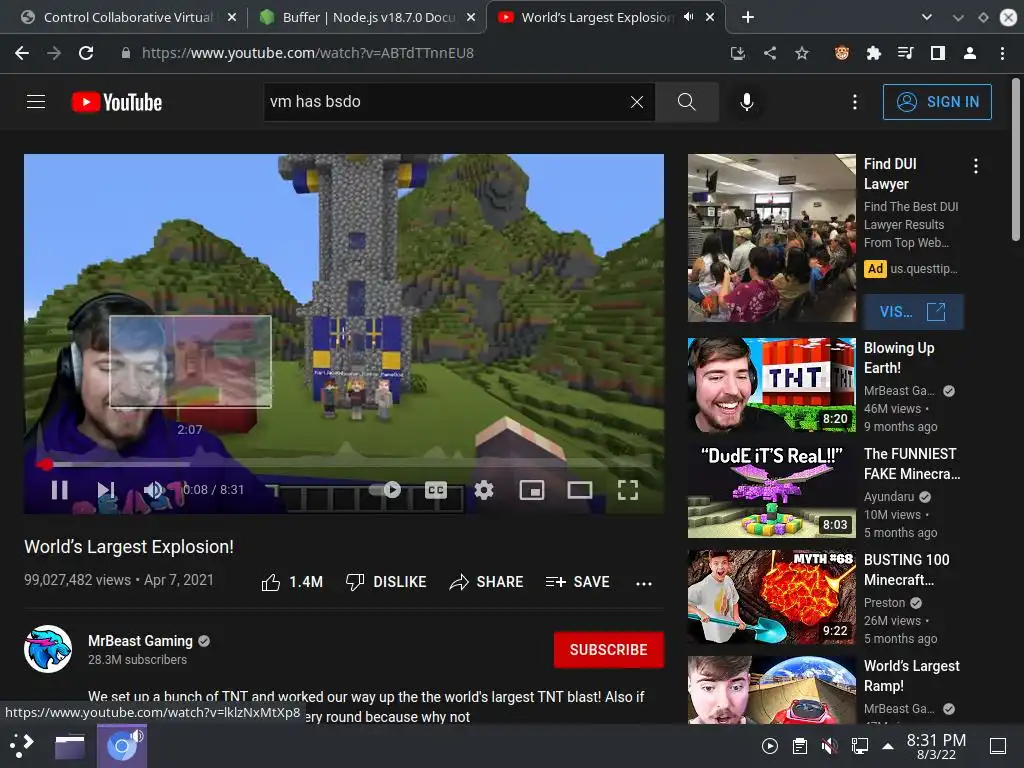Click the Chromium taskbar icon

pyautogui.click(x=122, y=746)
